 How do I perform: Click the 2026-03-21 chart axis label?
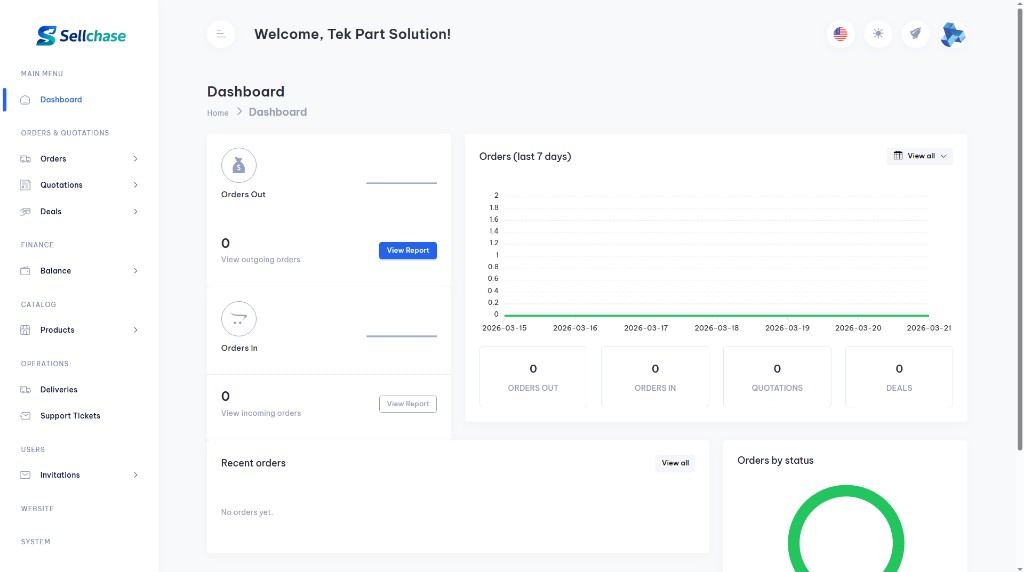click(929, 328)
